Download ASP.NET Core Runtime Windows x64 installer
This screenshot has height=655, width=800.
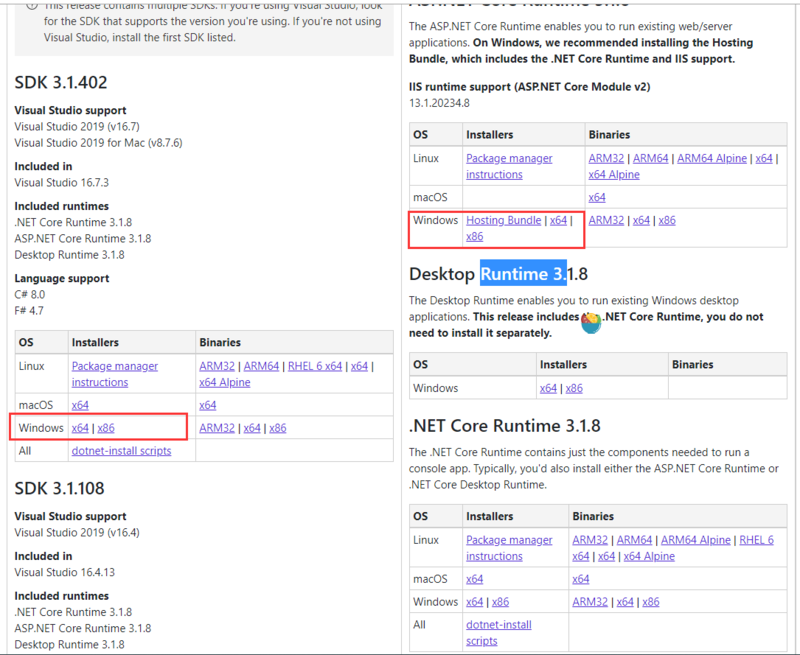pyautogui.click(x=558, y=221)
